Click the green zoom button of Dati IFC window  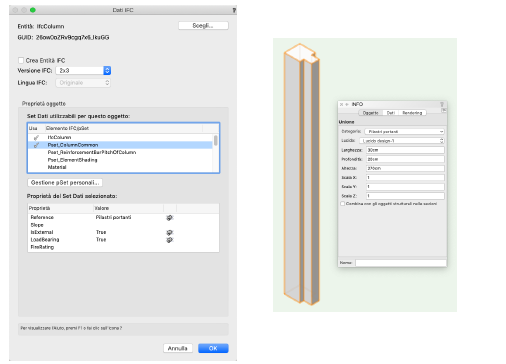click(33, 10)
